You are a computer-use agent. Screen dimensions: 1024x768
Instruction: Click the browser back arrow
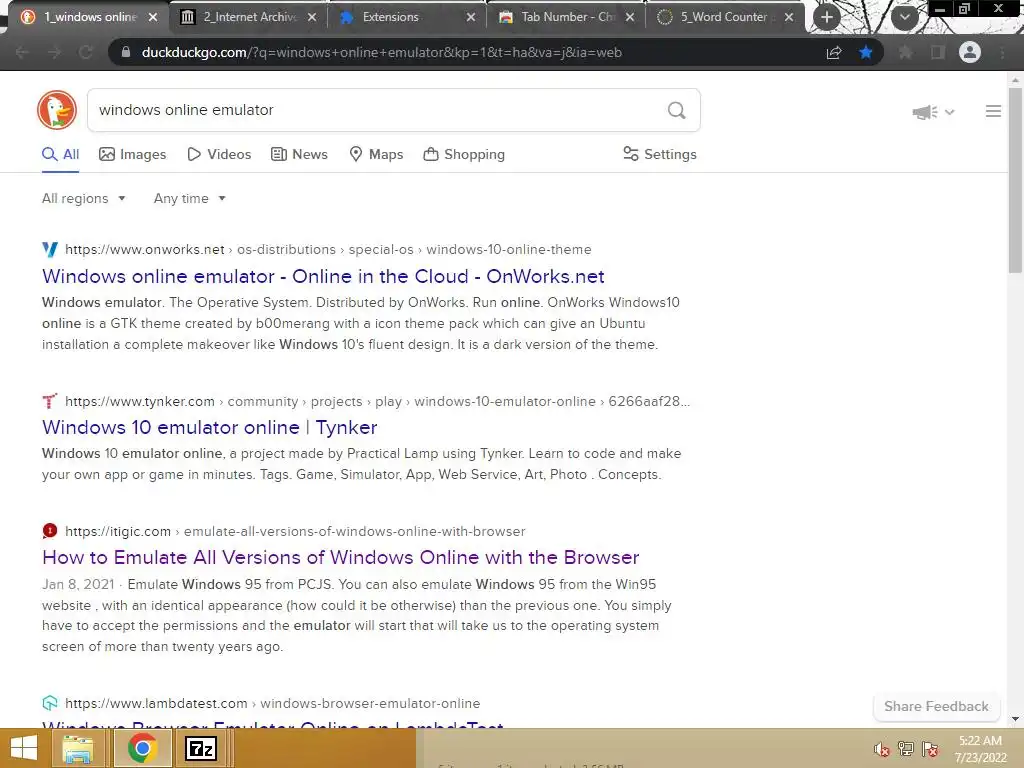(22, 52)
